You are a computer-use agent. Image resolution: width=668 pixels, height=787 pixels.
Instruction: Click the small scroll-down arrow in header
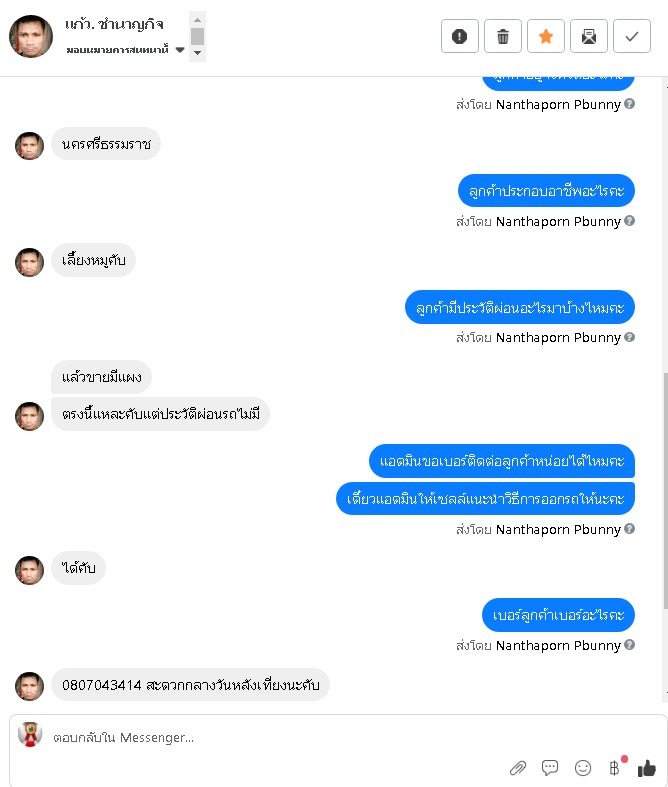pyautogui.click(x=197, y=53)
